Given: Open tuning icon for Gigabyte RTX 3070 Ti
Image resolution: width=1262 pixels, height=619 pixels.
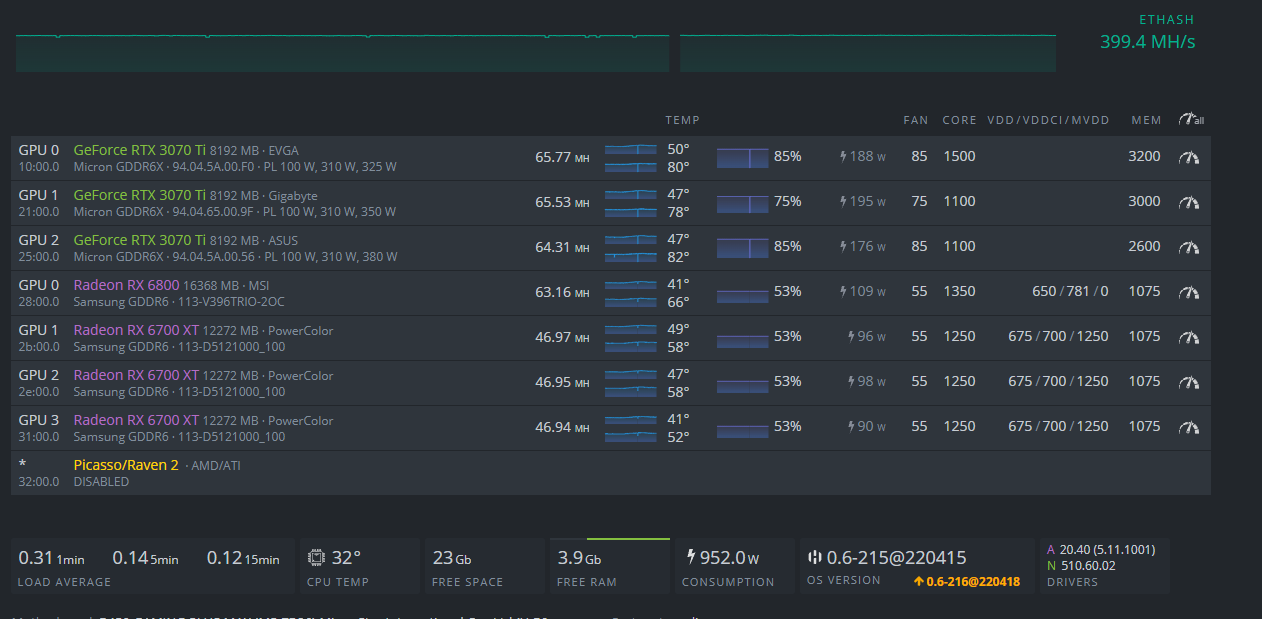Looking at the screenshot, I should pyautogui.click(x=1189, y=202).
